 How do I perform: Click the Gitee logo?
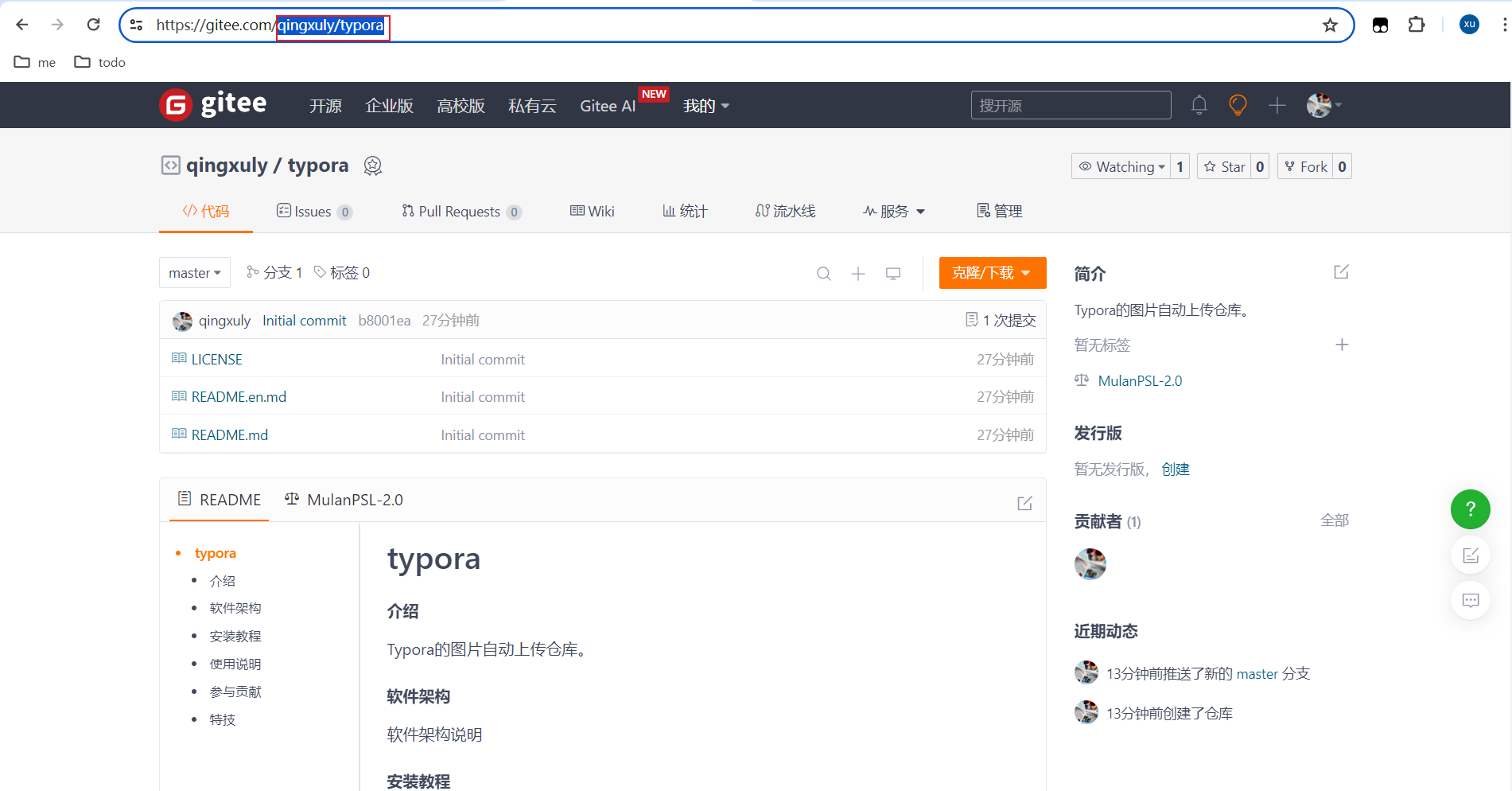click(213, 104)
